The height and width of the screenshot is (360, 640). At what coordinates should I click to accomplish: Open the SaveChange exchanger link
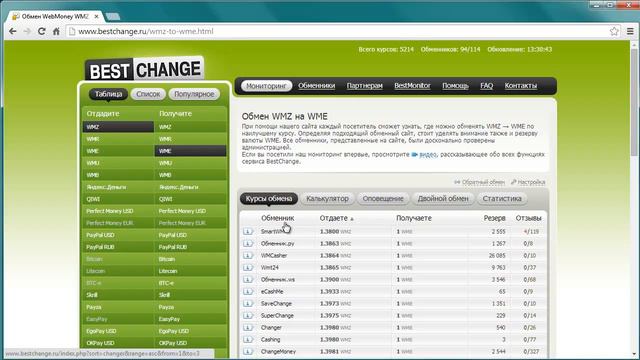[276, 304]
